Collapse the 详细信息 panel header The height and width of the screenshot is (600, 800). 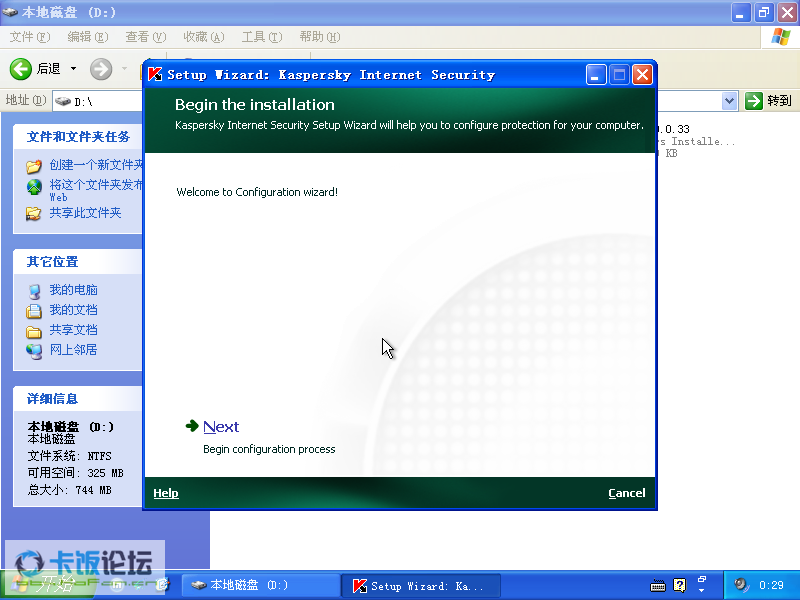coord(78,398)
